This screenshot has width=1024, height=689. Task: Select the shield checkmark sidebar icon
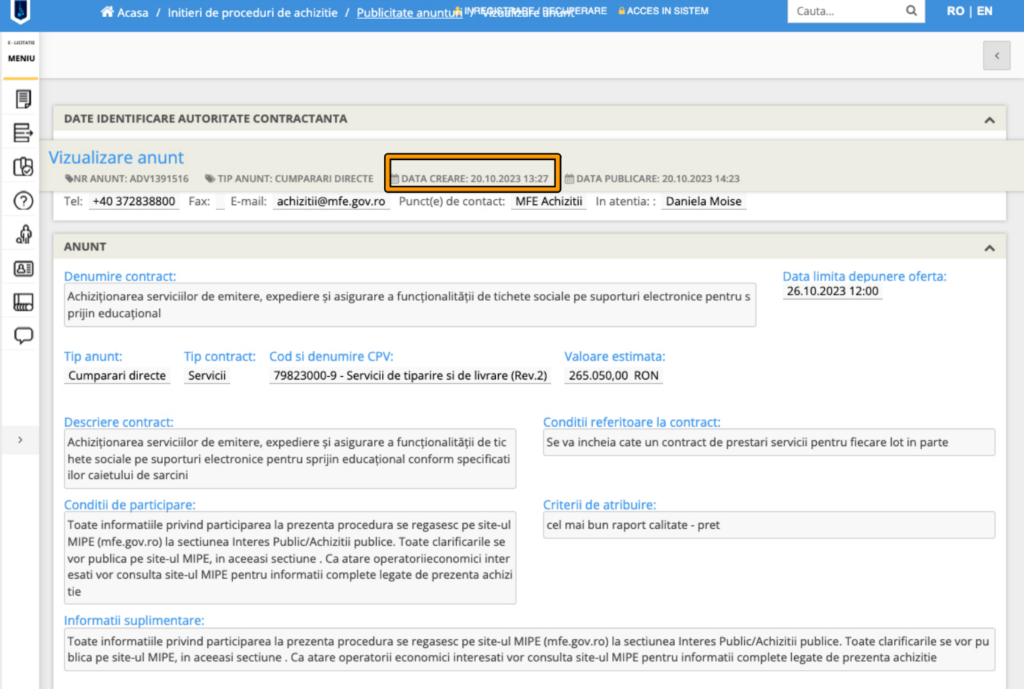(x=22, y=167)
